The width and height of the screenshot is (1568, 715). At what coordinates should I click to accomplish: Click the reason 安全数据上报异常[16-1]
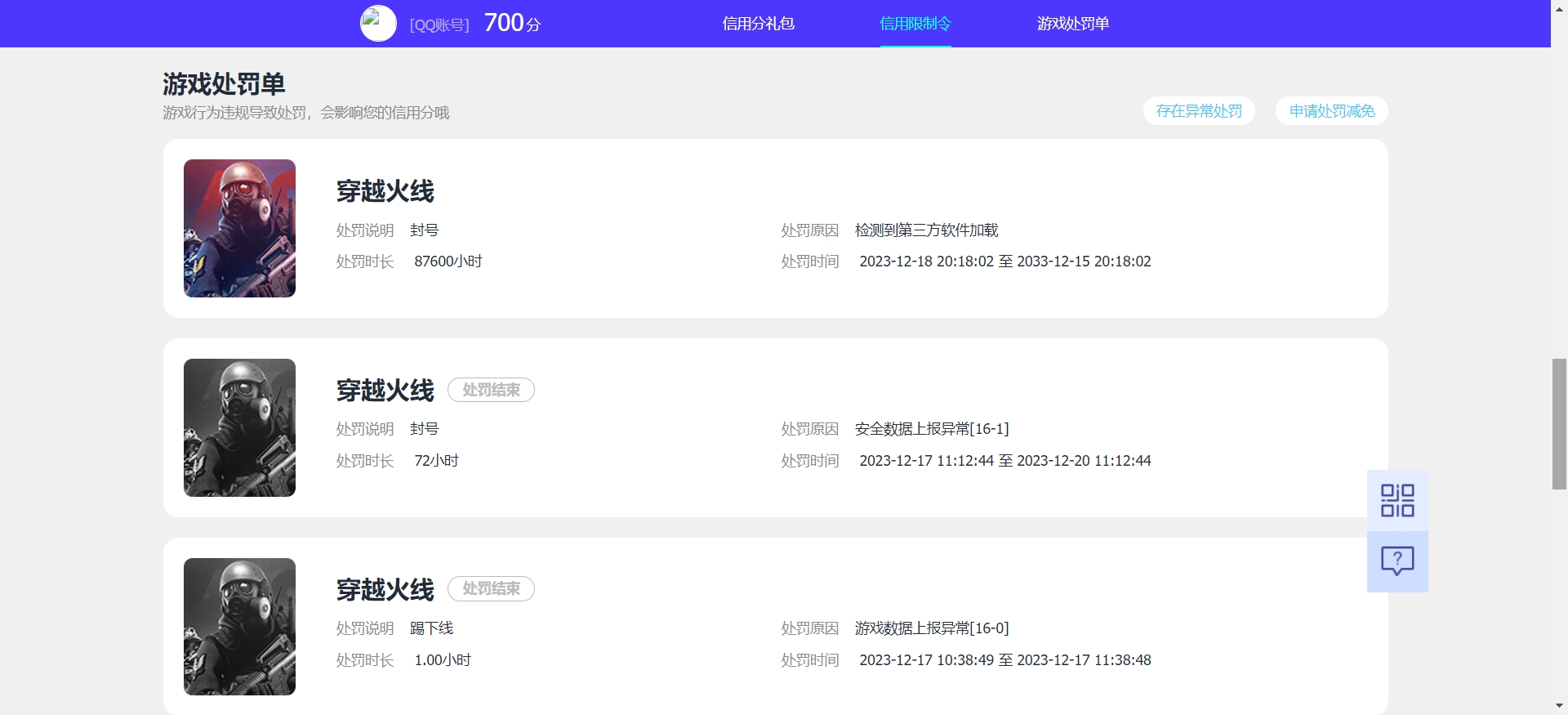click(932, 429)
